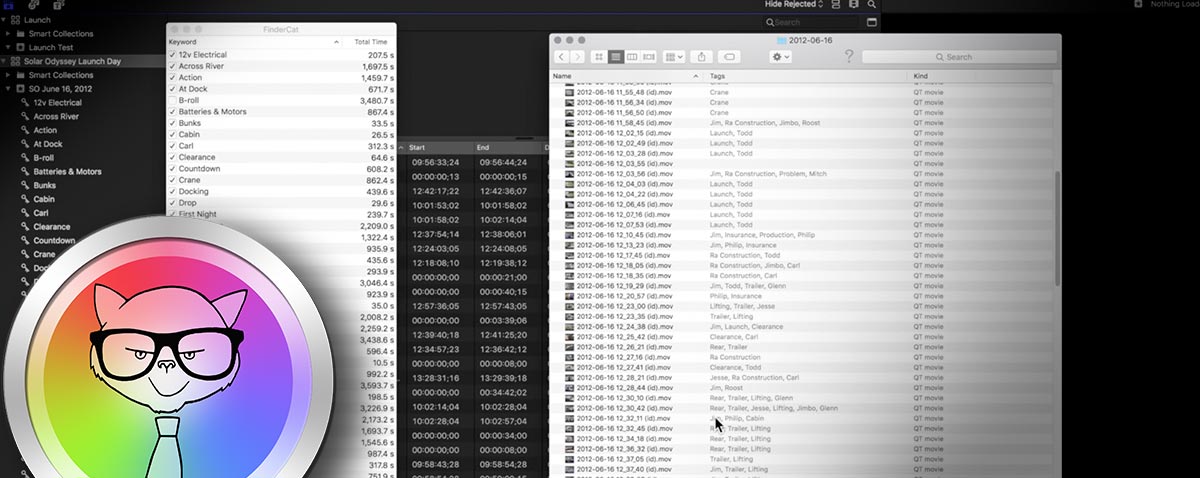Sort the list by Total Time
The image size is (1200, 478).
[x=370, y=42]
